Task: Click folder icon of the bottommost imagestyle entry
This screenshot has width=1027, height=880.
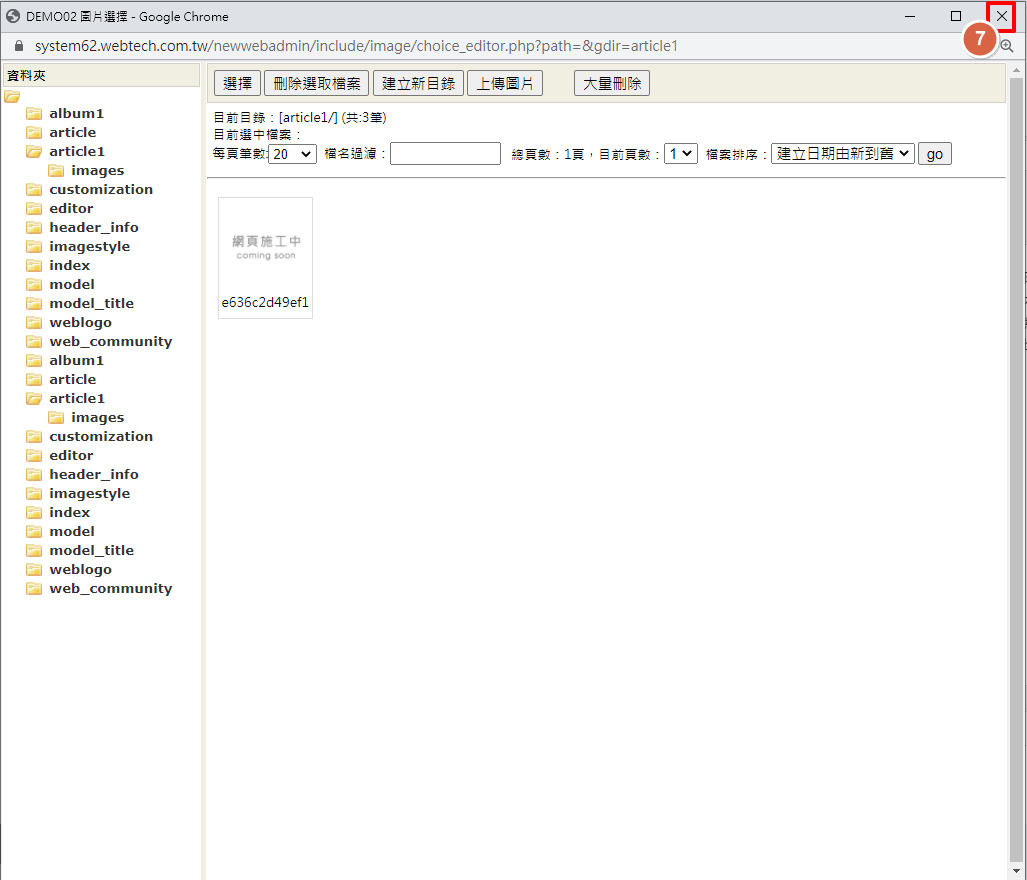Action: (x=34, y=494)
